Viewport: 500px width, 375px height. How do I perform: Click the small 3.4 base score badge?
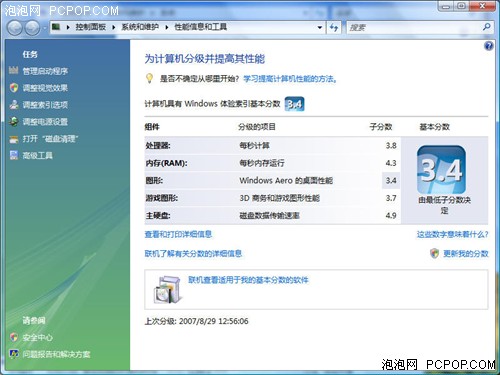[295, 104]
